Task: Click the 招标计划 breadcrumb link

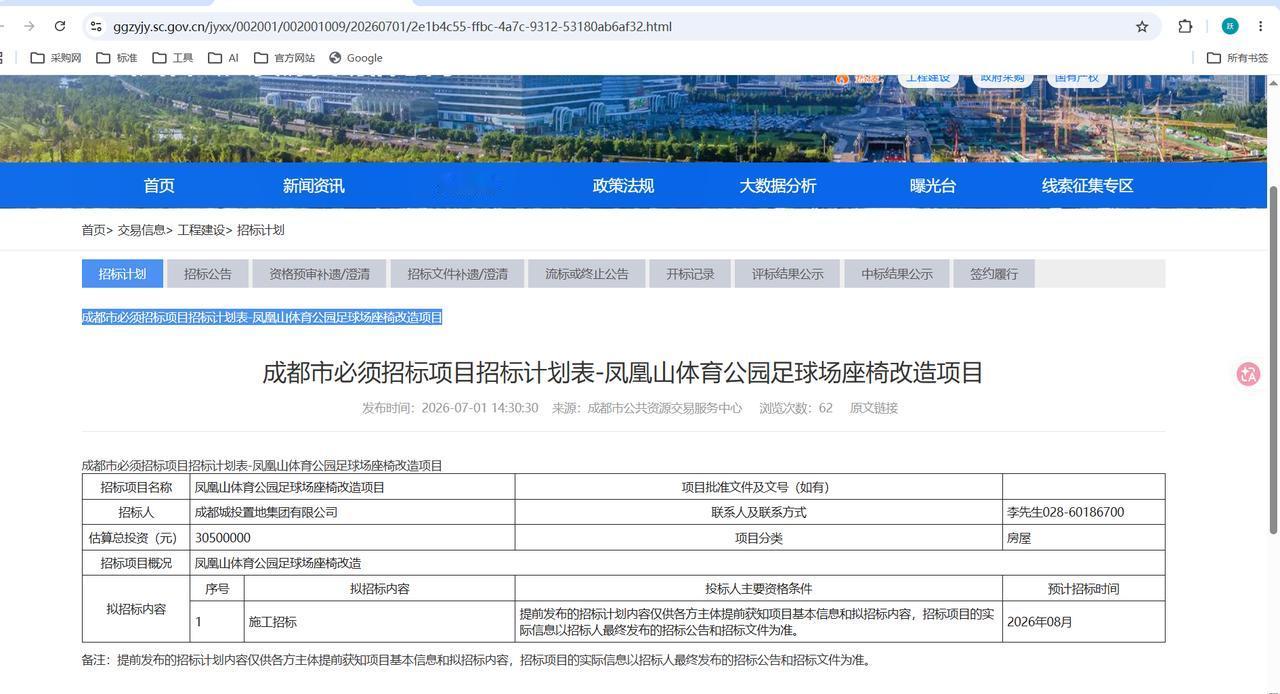Action: pos(261,230)
